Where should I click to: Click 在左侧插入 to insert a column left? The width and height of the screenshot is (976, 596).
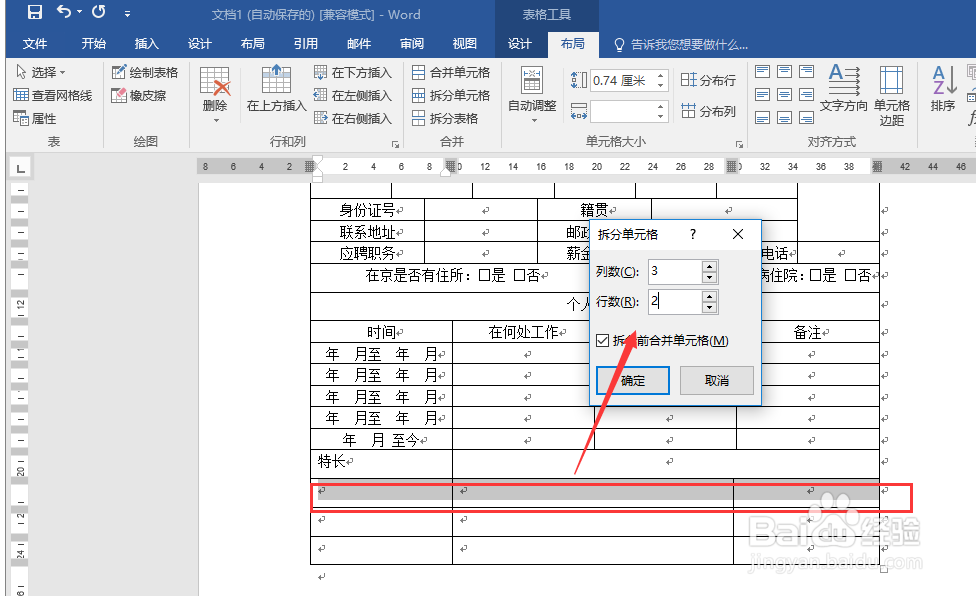point(353,95)
